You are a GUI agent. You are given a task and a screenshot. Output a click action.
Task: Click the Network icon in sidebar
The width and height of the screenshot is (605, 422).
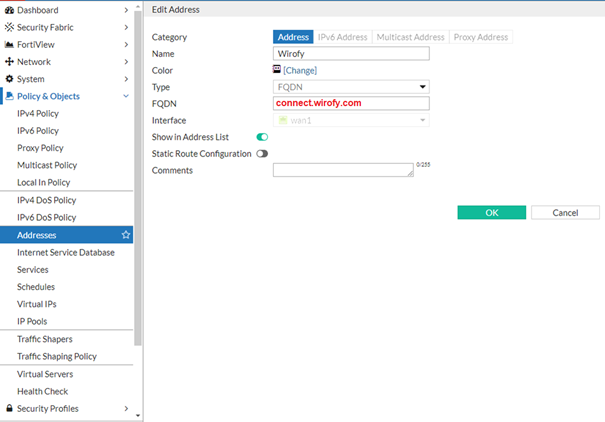pyautogui.click(x=9, y=62)
